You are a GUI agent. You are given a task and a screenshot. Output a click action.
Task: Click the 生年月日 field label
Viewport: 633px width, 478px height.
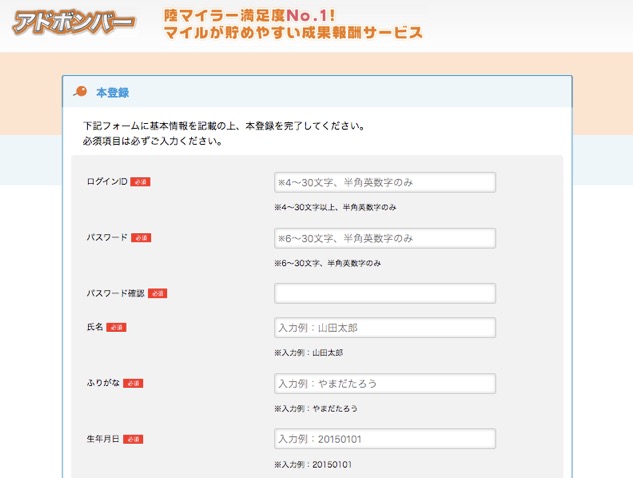click(x=103, y=439)
